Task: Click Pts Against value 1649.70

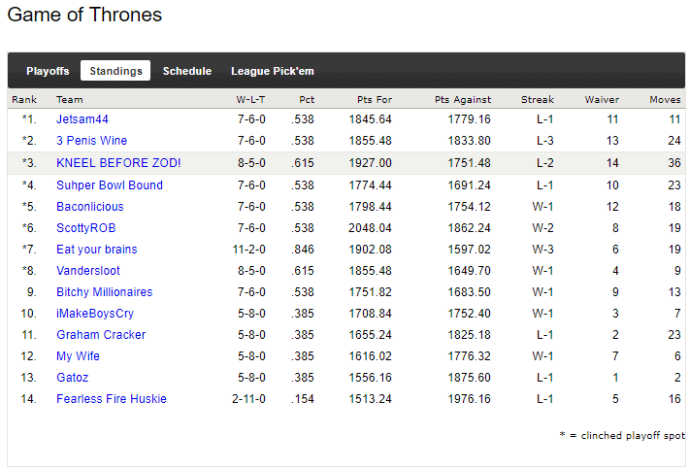Action: (x=469, y=270)
